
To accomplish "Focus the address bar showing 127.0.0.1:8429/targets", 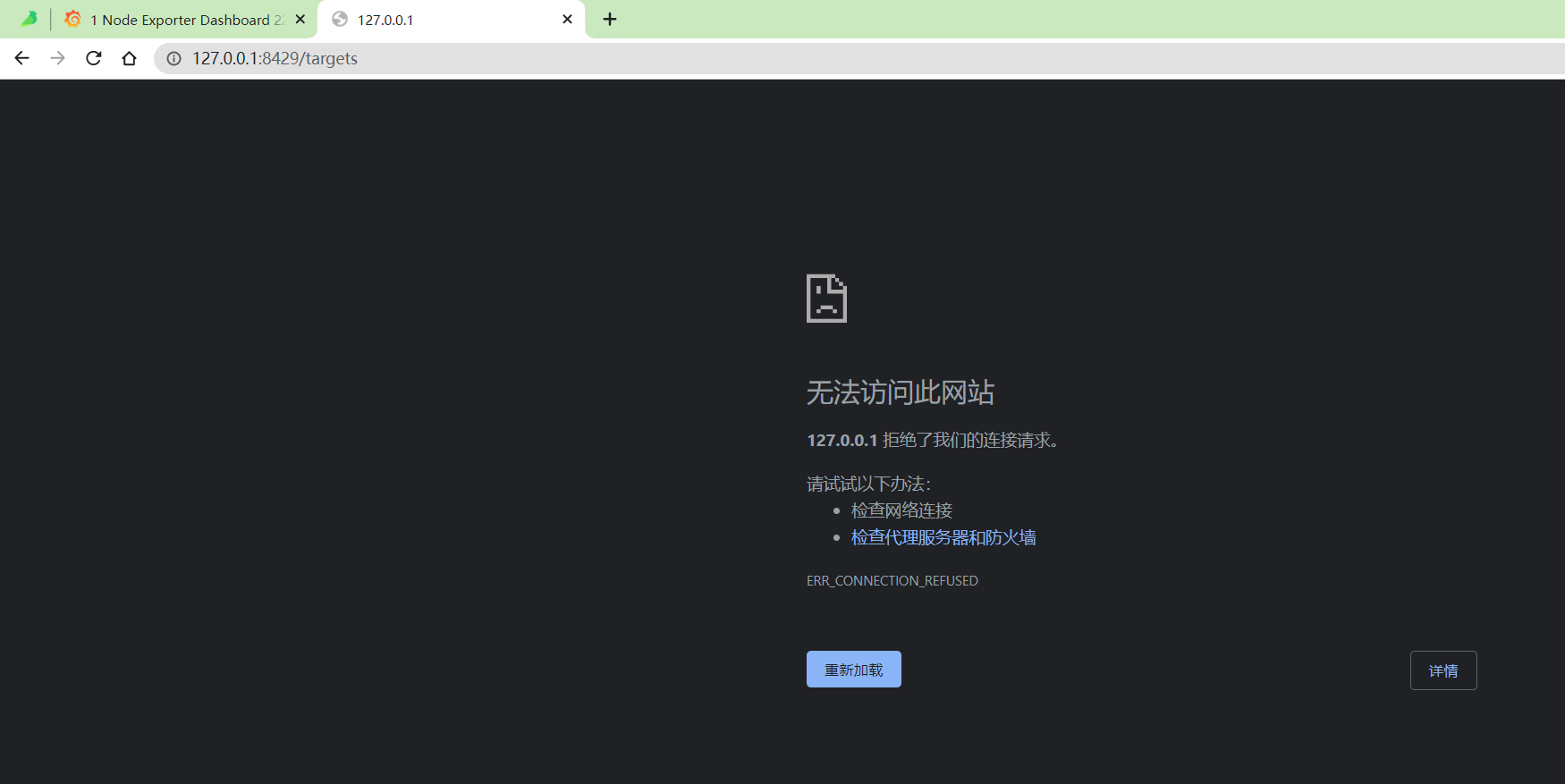I will (x=859, y=58).
